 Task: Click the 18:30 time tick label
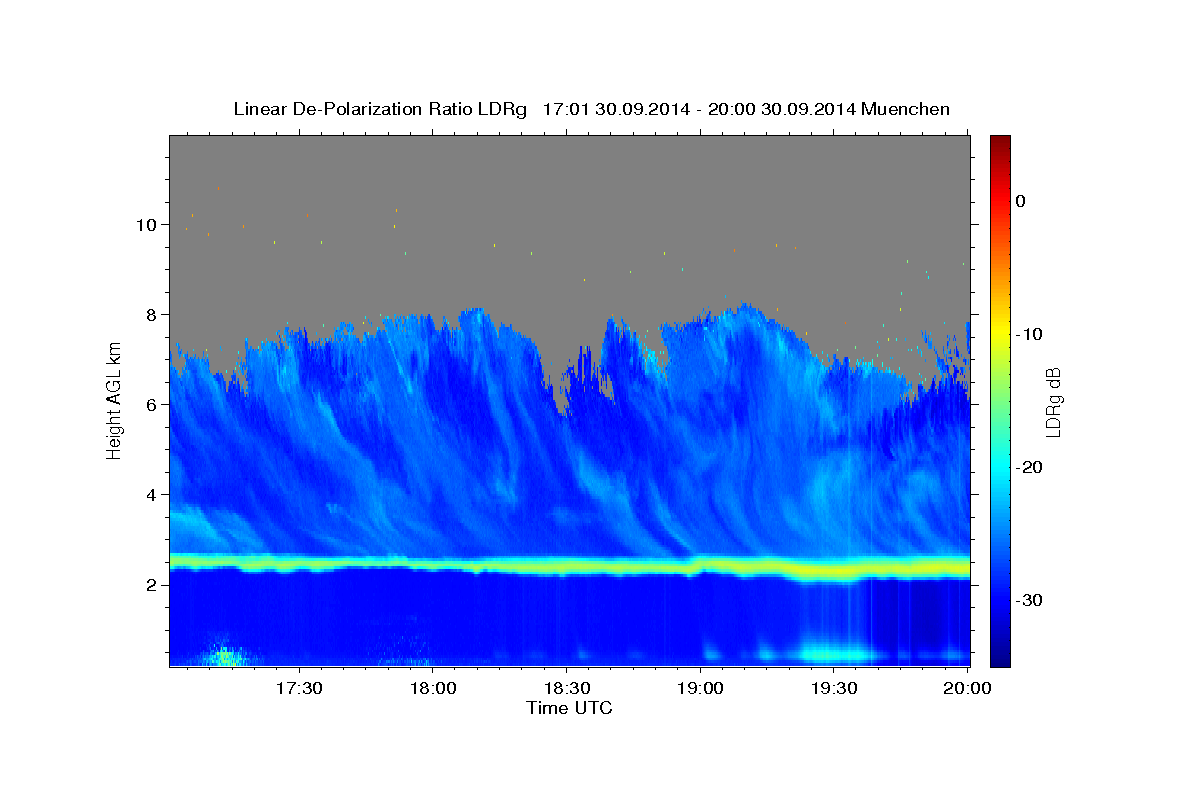pos(567,688)
